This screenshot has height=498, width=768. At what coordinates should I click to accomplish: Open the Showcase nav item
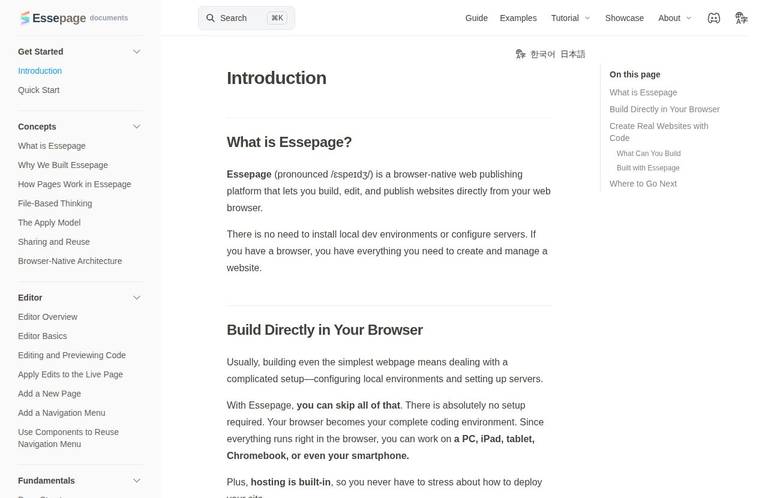tap(624, 18)
